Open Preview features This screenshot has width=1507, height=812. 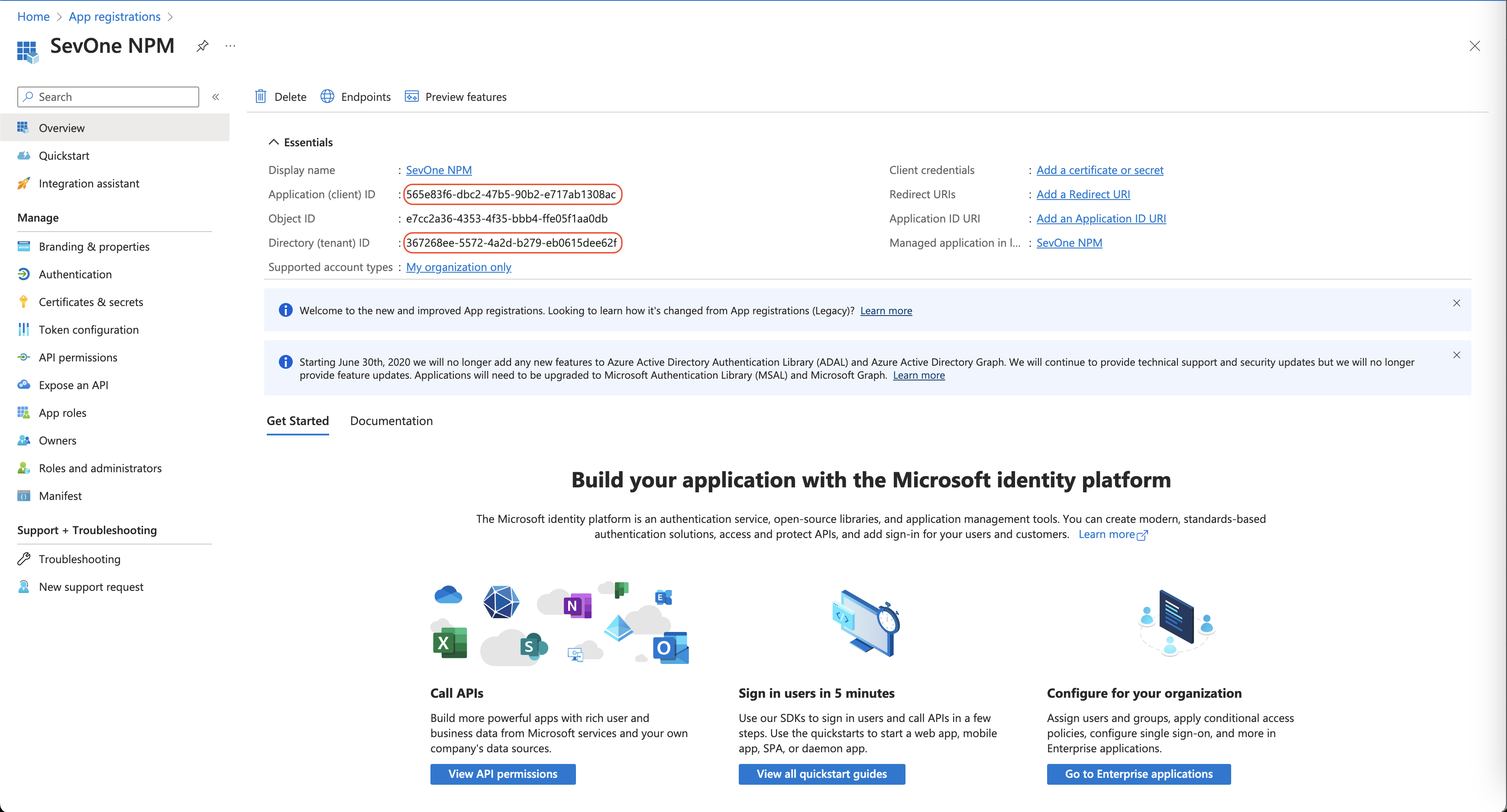pyautogui.click(x=456, y=97)
